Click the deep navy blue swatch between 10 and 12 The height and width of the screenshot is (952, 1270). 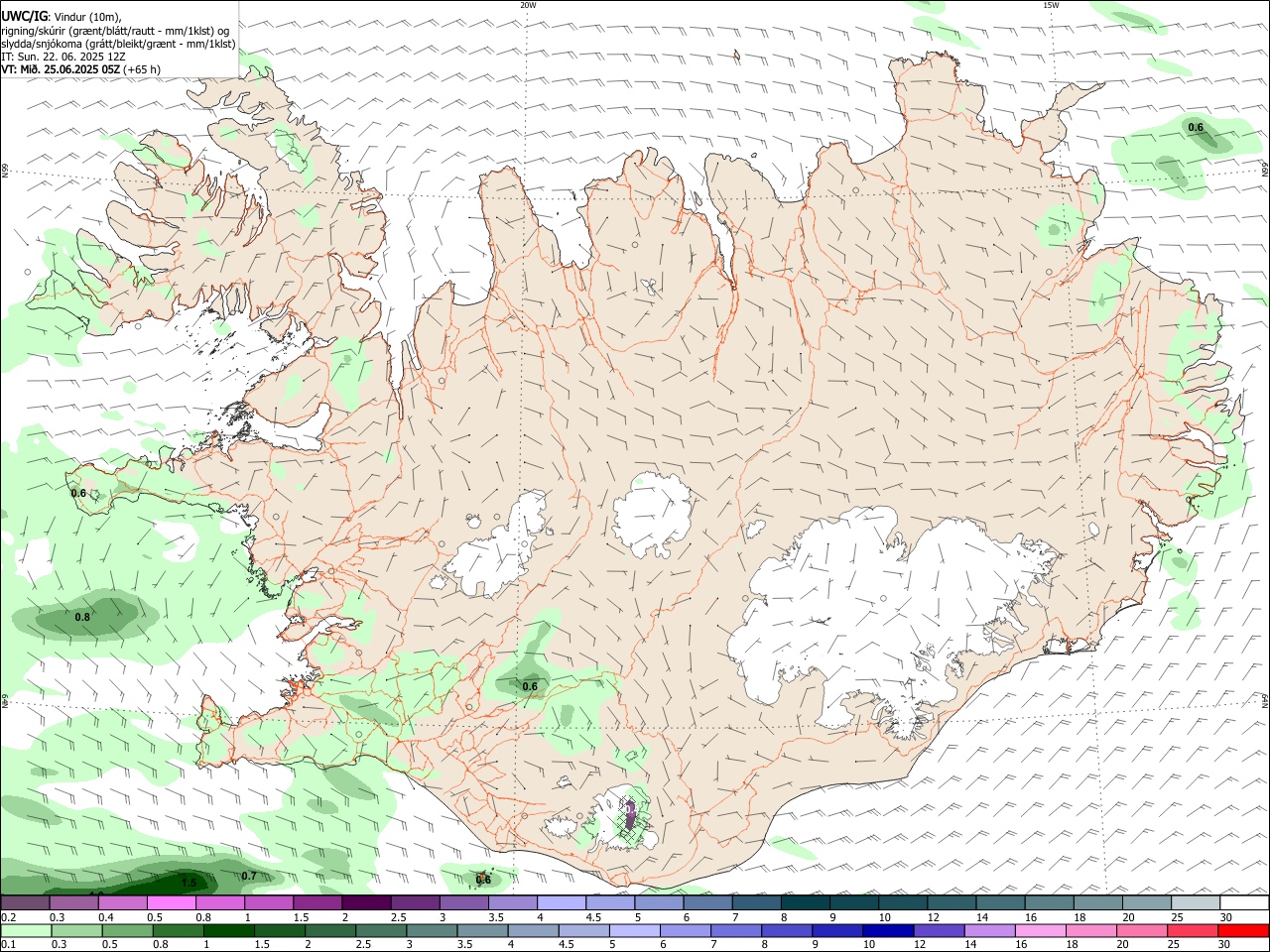(x=888, y=931)
